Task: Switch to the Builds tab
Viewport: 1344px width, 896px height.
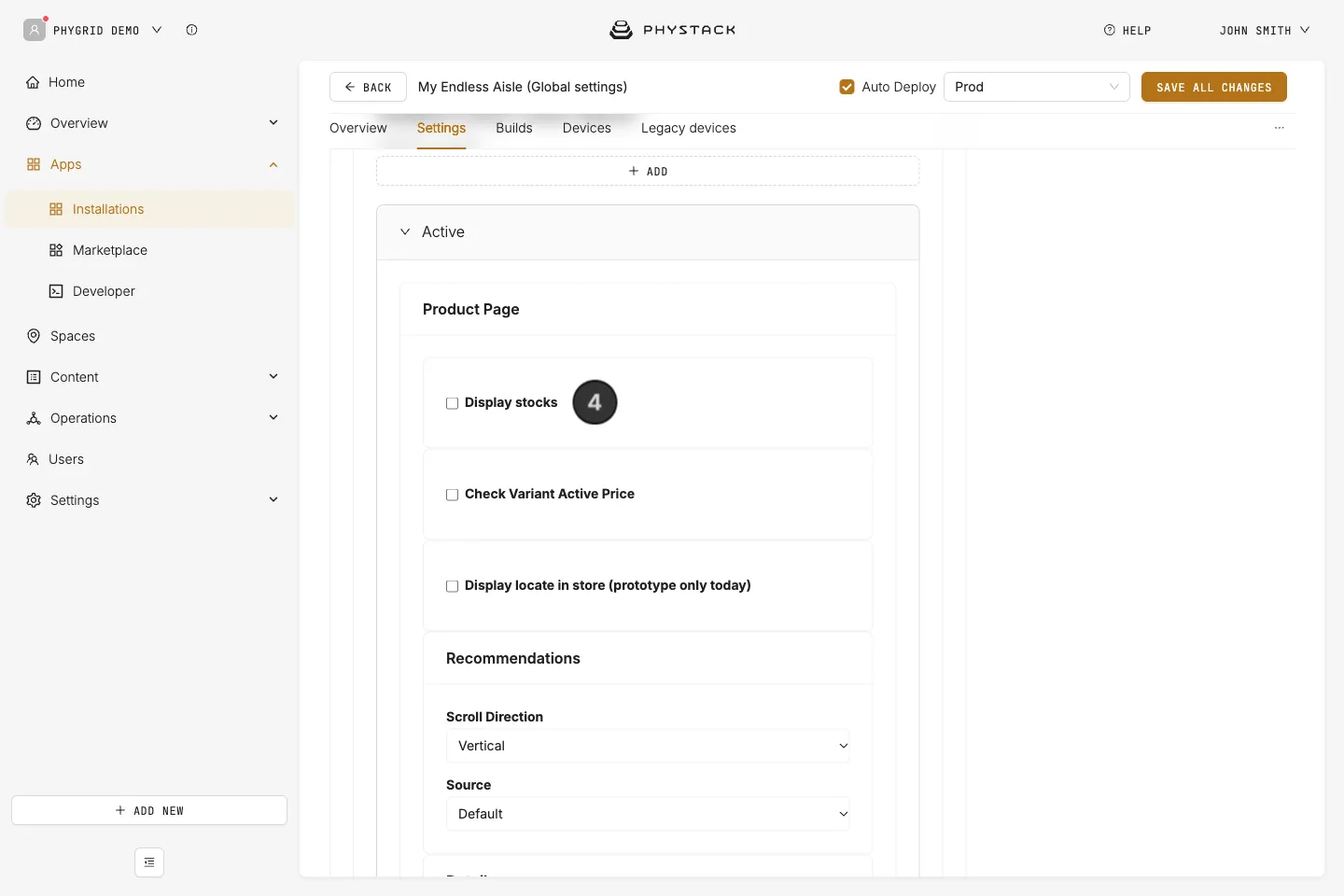Action: coord(514,128)
